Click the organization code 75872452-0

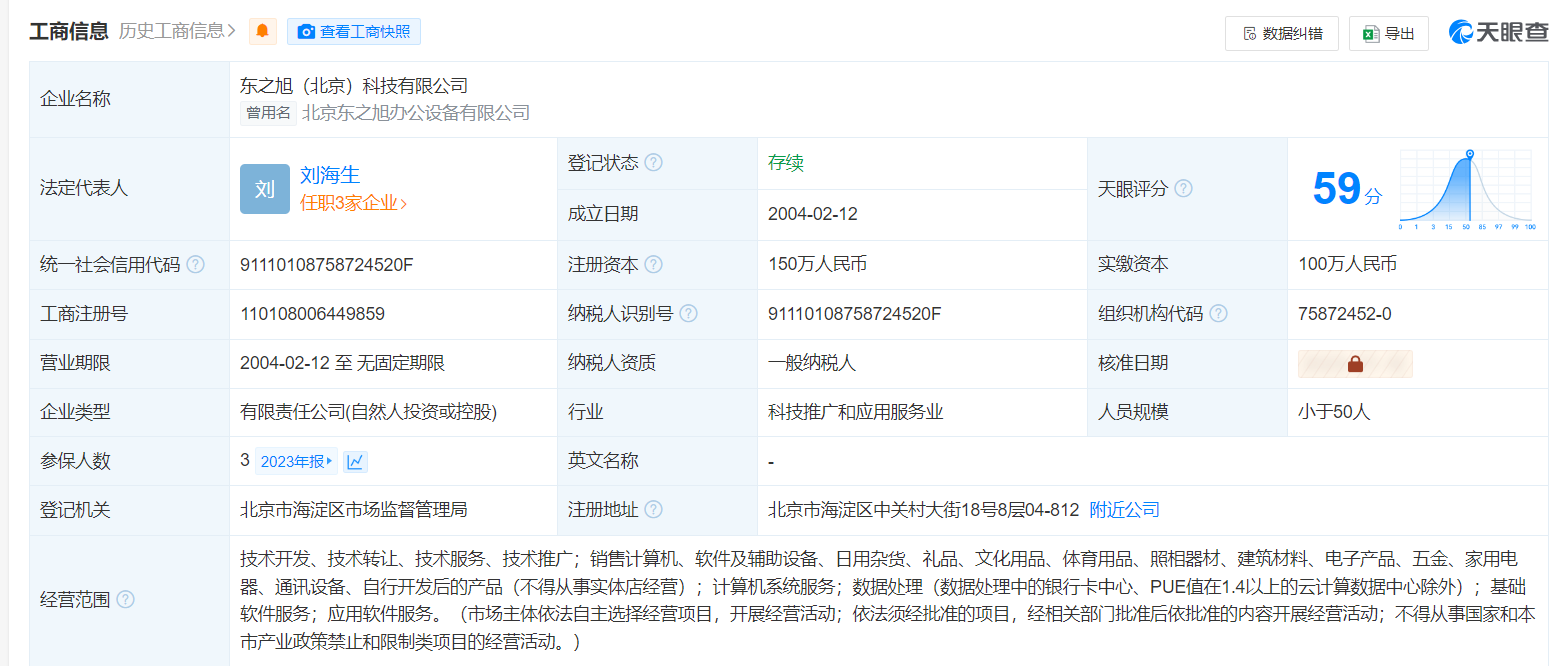coord(1345,314)
